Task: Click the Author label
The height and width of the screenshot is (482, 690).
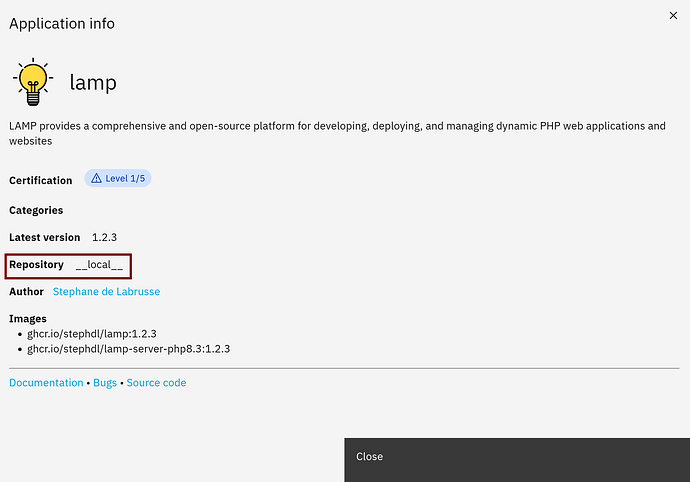Action: [x=27, y=292]
